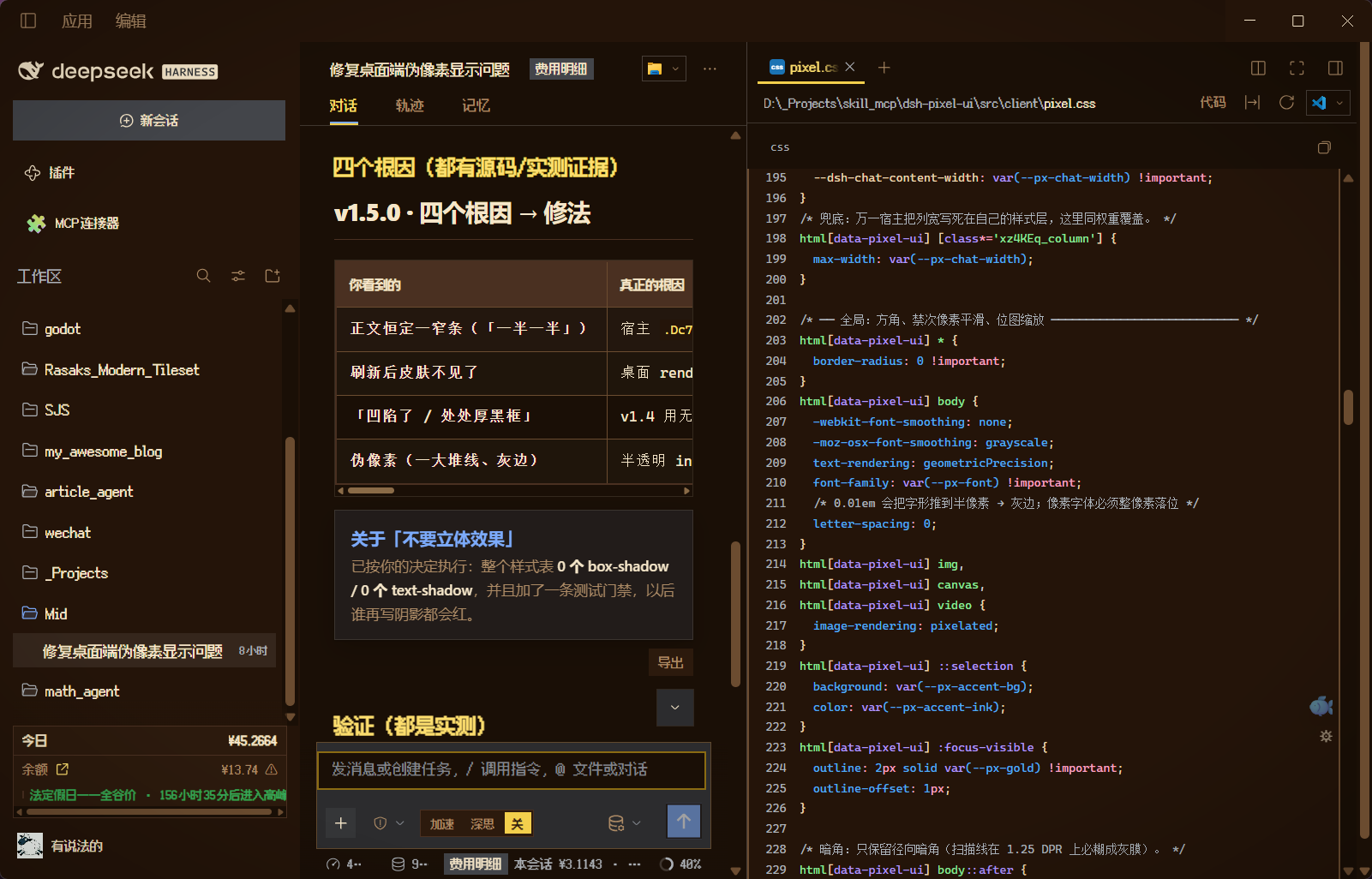This screenshot has height=879, width=1372.
Task: Select the 加速 mode option
Action: point(442,823)
